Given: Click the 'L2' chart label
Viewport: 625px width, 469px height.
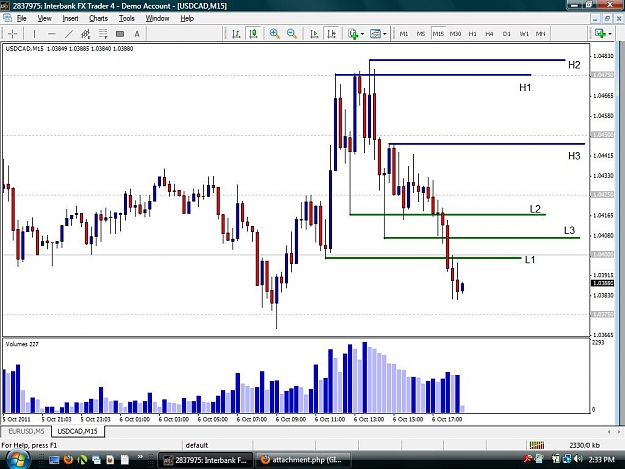Looking at the screenshot, I should [535, 209].
